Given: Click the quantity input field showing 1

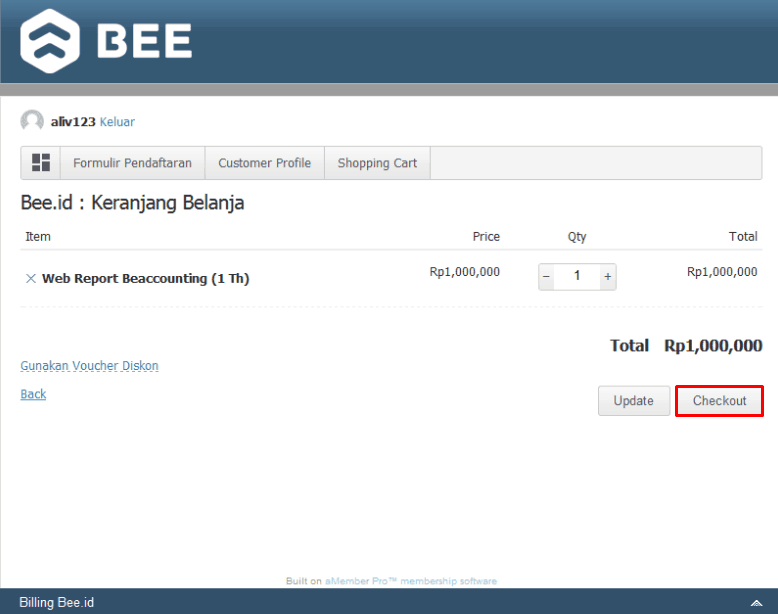Looking at the screenshot, I should (x=577, y=276).
